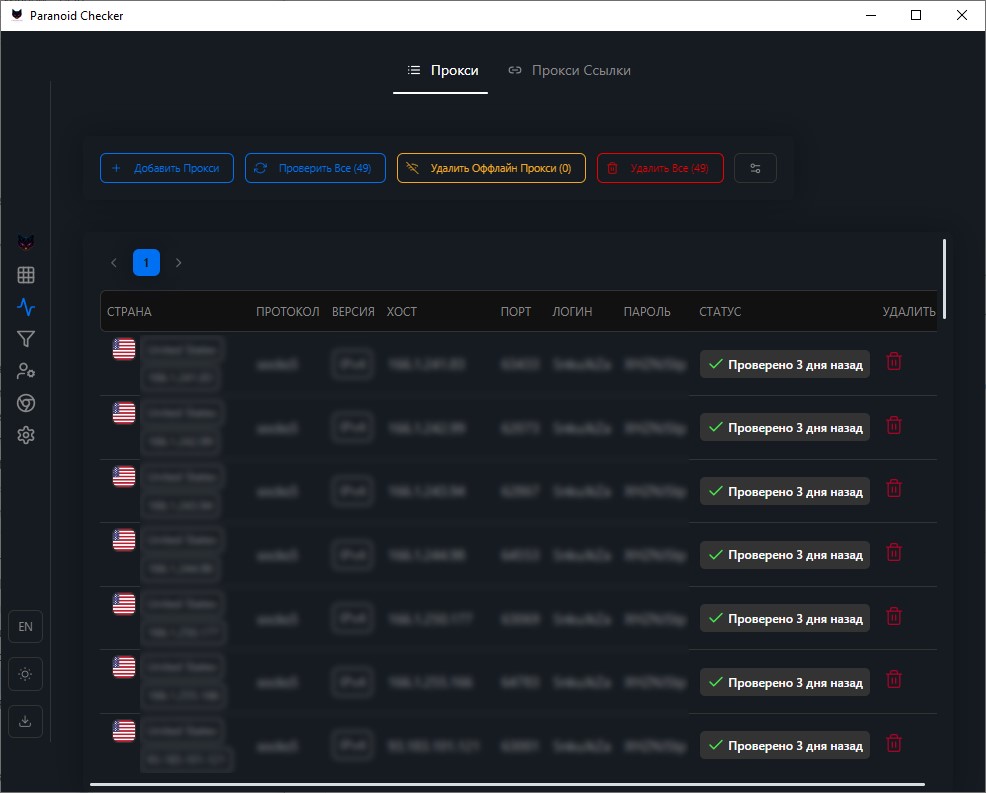The width and height of the screenshot is (986, 793).
Task: Click the fox logo in sidebar
Action: pyautogui.click(x=26, y=243)
